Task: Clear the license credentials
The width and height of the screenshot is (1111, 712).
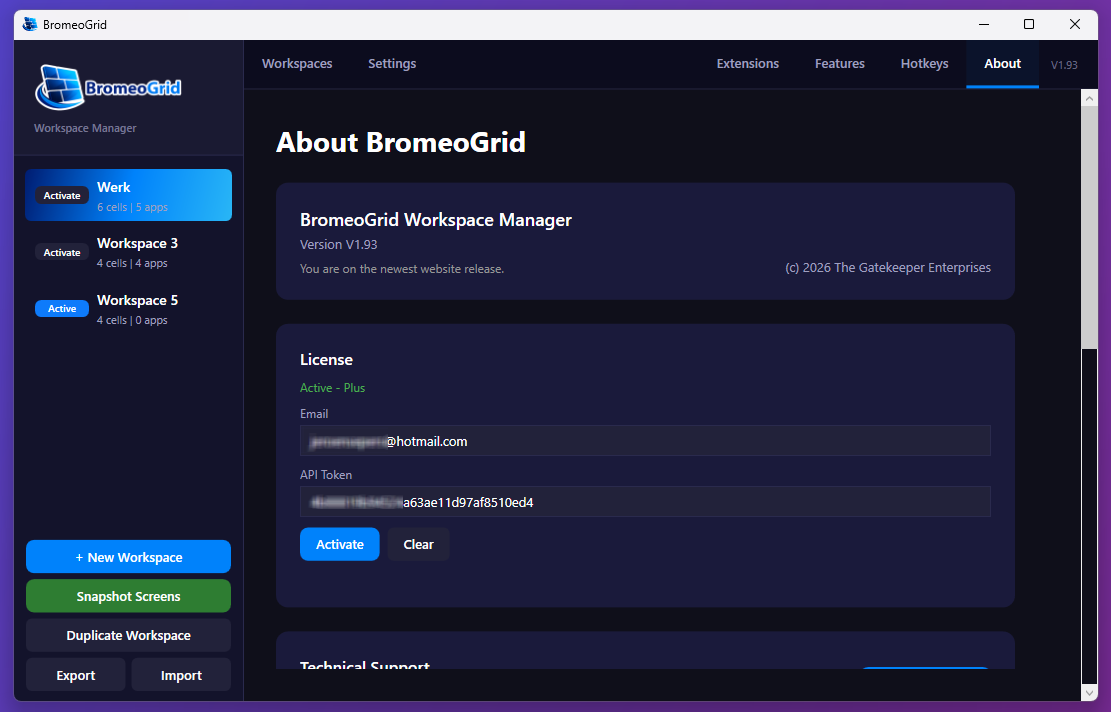Action: (418, 544)
